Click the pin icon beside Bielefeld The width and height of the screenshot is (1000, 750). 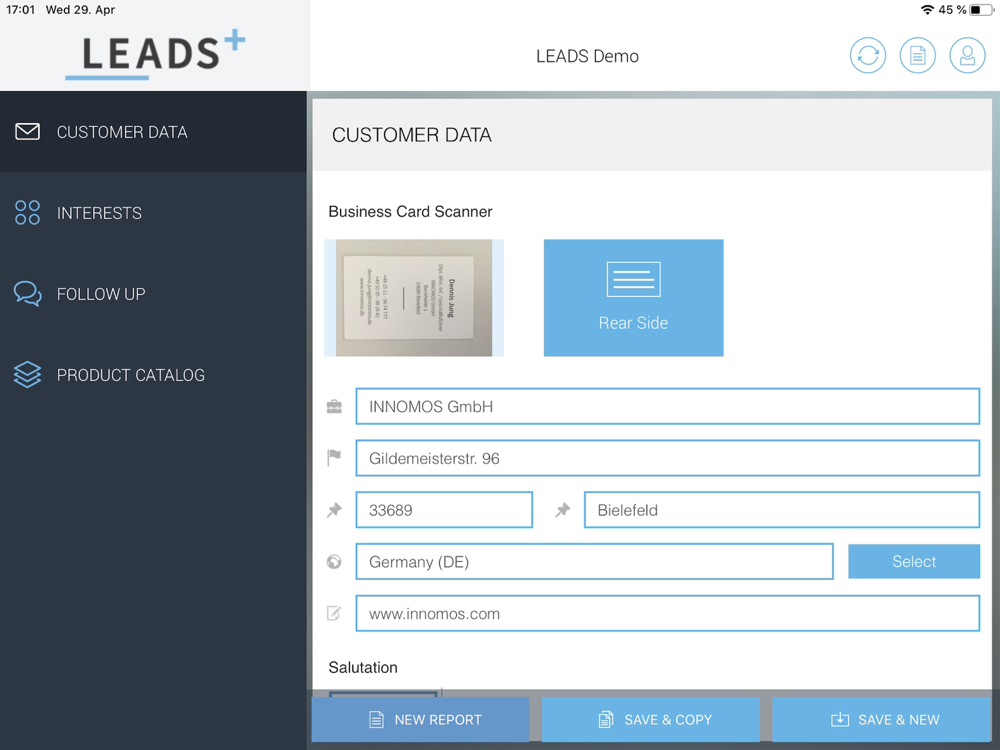coord(562,510)
